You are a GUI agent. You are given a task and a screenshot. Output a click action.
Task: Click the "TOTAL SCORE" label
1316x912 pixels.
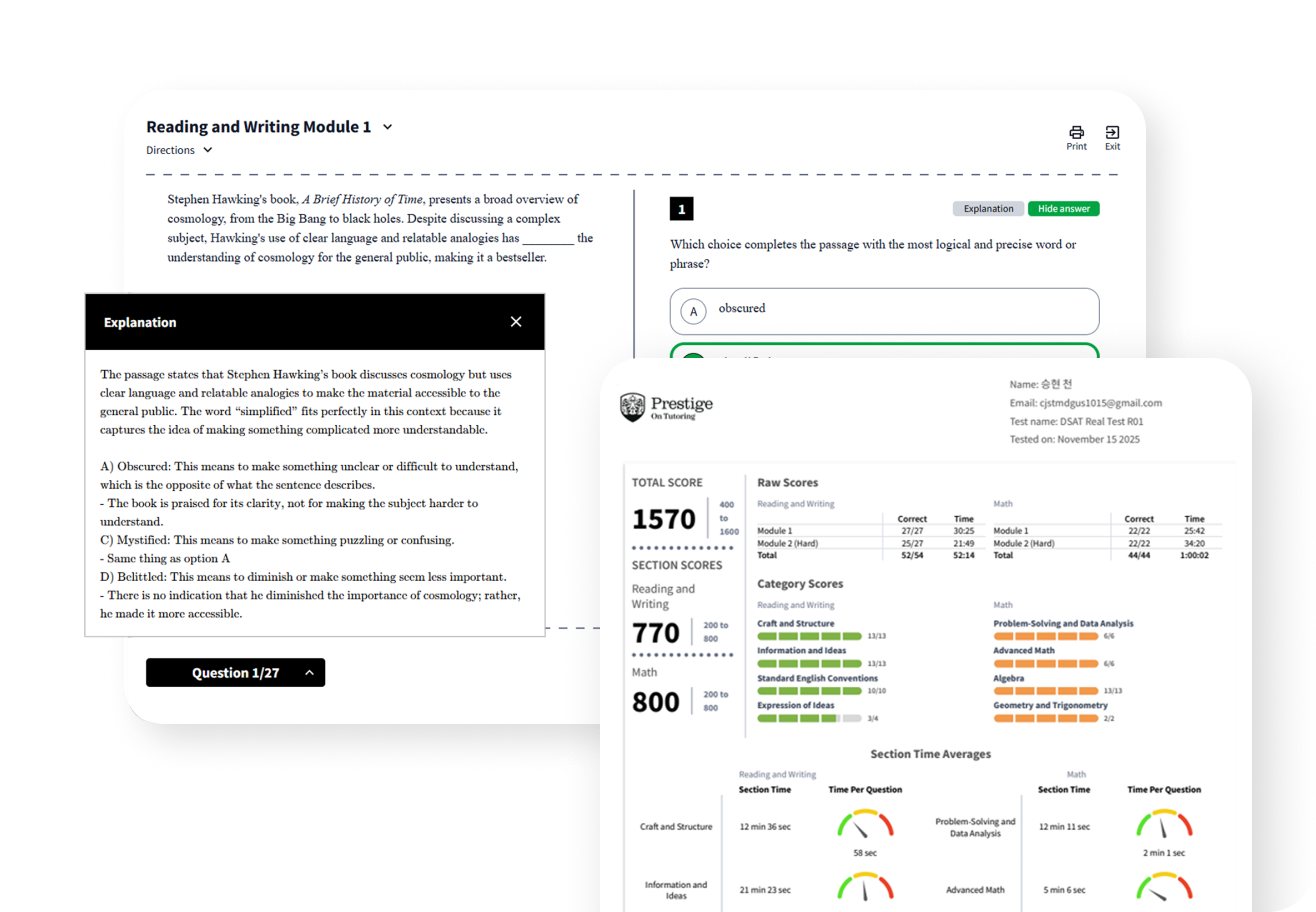tap(668, 482)
